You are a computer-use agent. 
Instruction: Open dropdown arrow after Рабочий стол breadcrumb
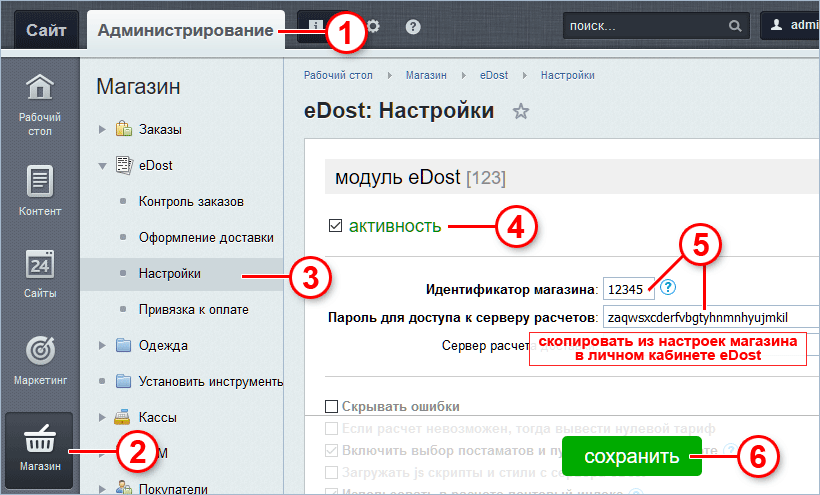[x=390, y=75]
